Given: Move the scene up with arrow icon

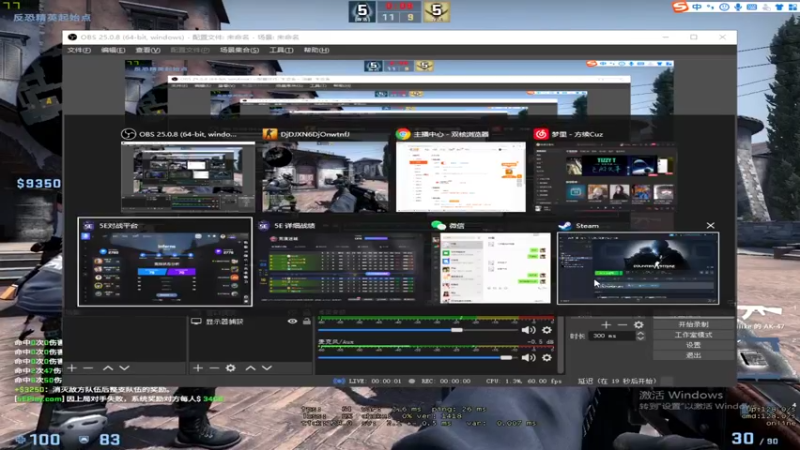Looking at the screenshot, I should pos(108,368).
